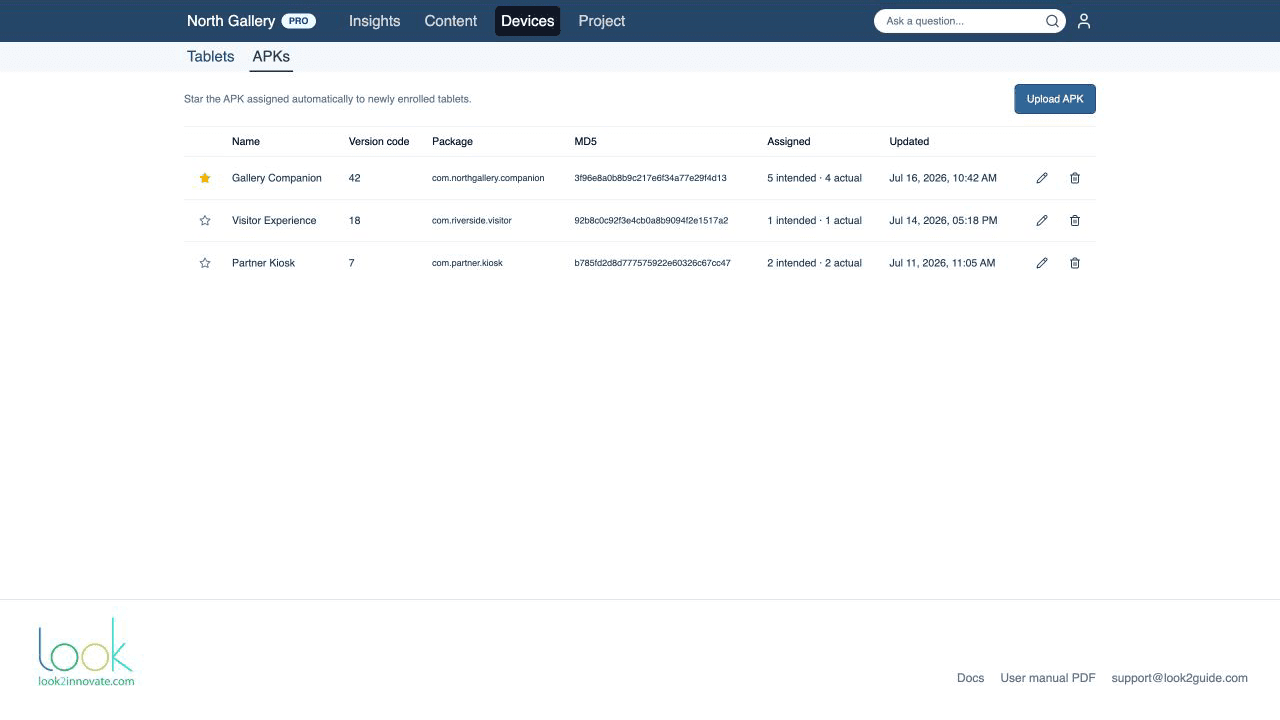Click the Jul 11, 2026 updated date
This screenshot has height=720, width=1280.
click(942, 263)
